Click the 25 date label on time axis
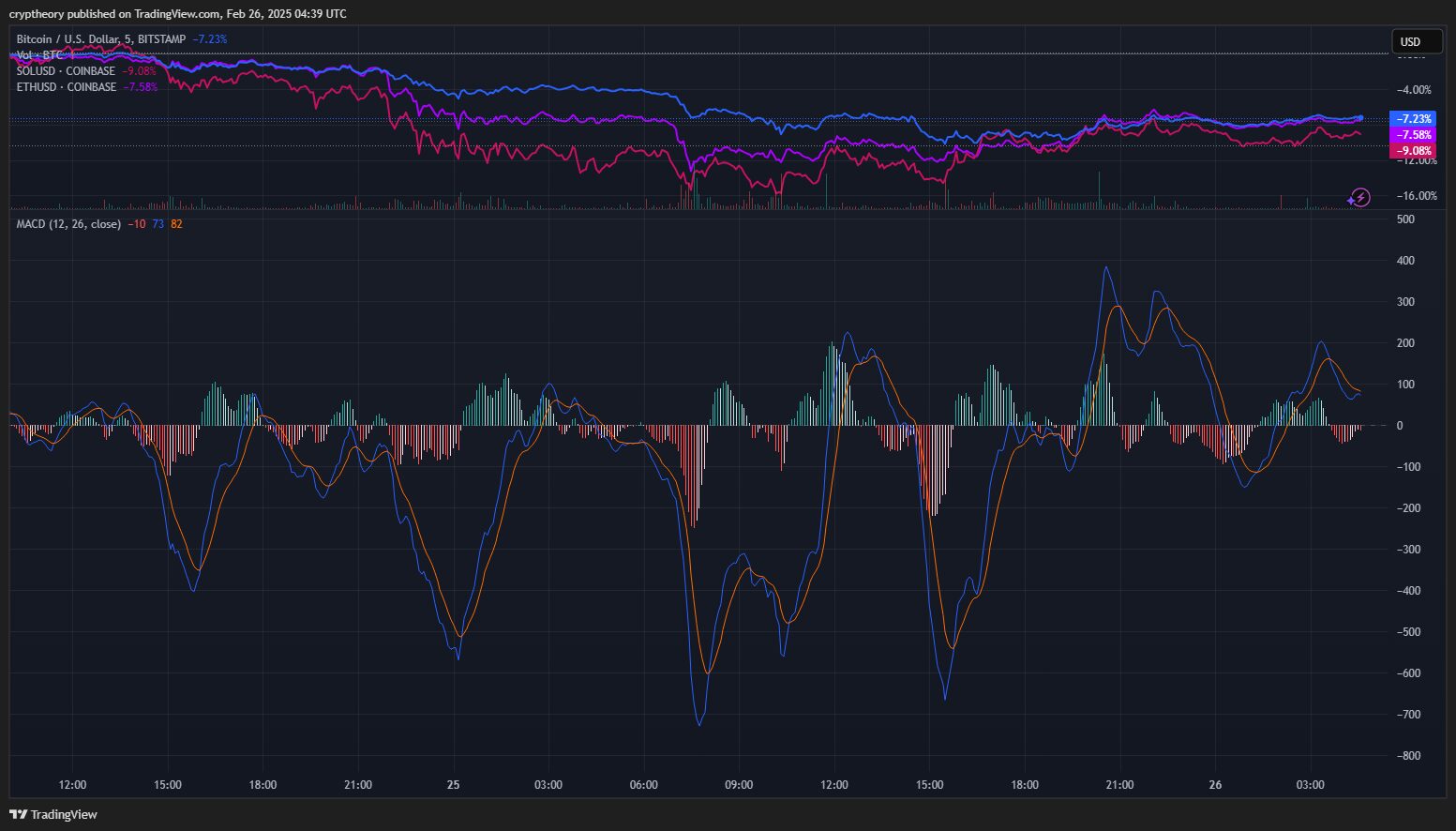1456x831 pixels. 454,785
